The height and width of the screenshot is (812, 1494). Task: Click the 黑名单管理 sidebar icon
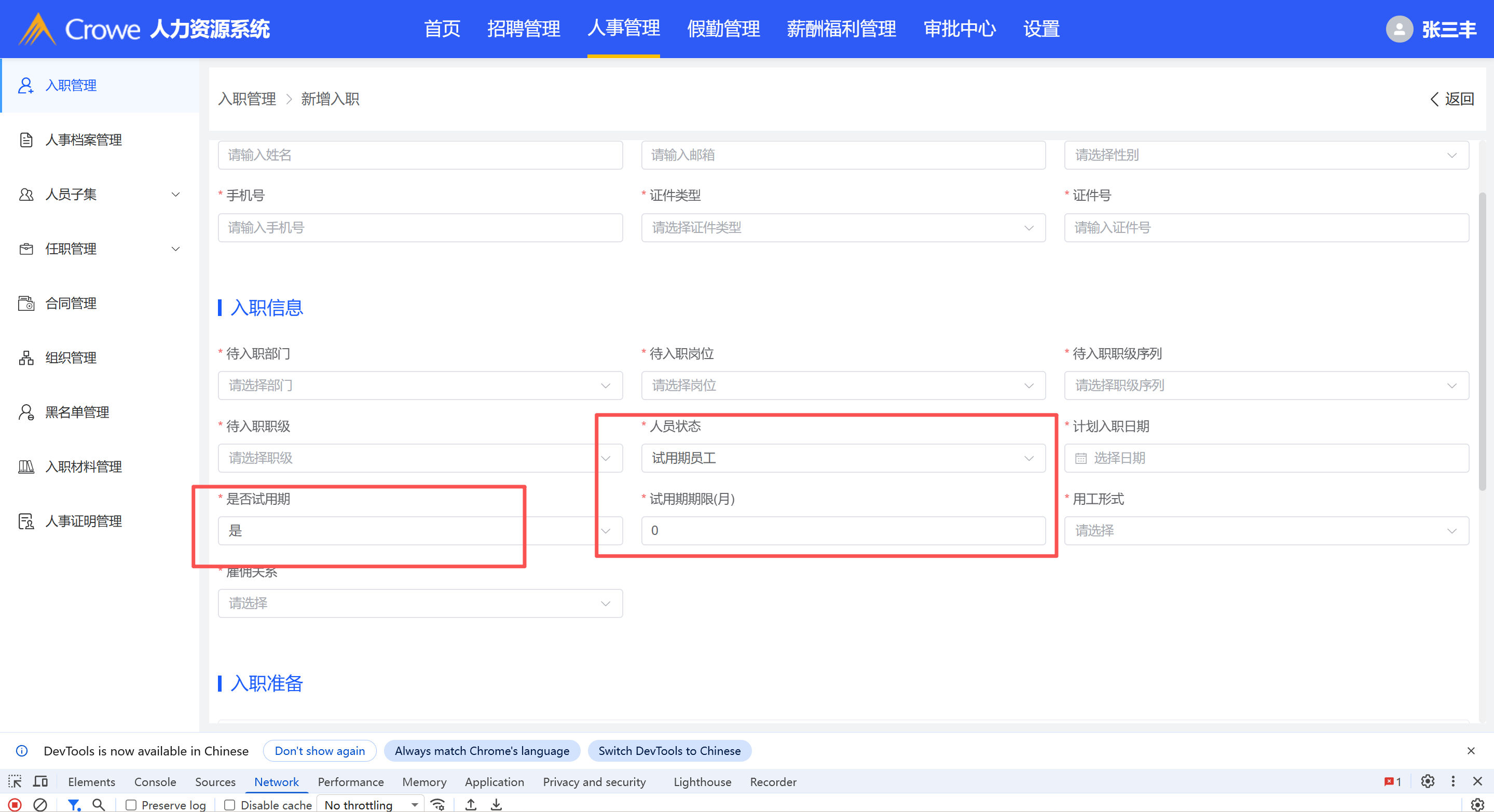tap(25, 412)
